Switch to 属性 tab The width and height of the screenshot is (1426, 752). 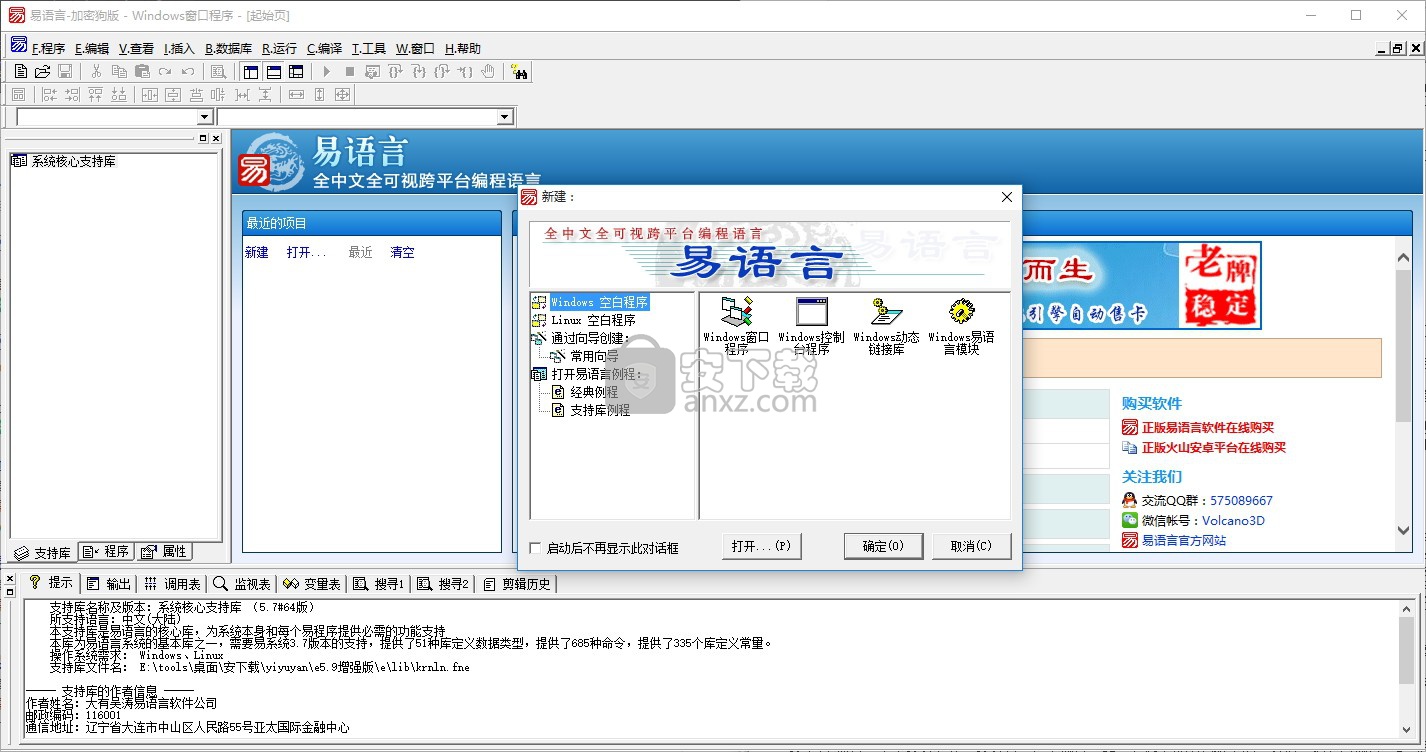[164, 552]
